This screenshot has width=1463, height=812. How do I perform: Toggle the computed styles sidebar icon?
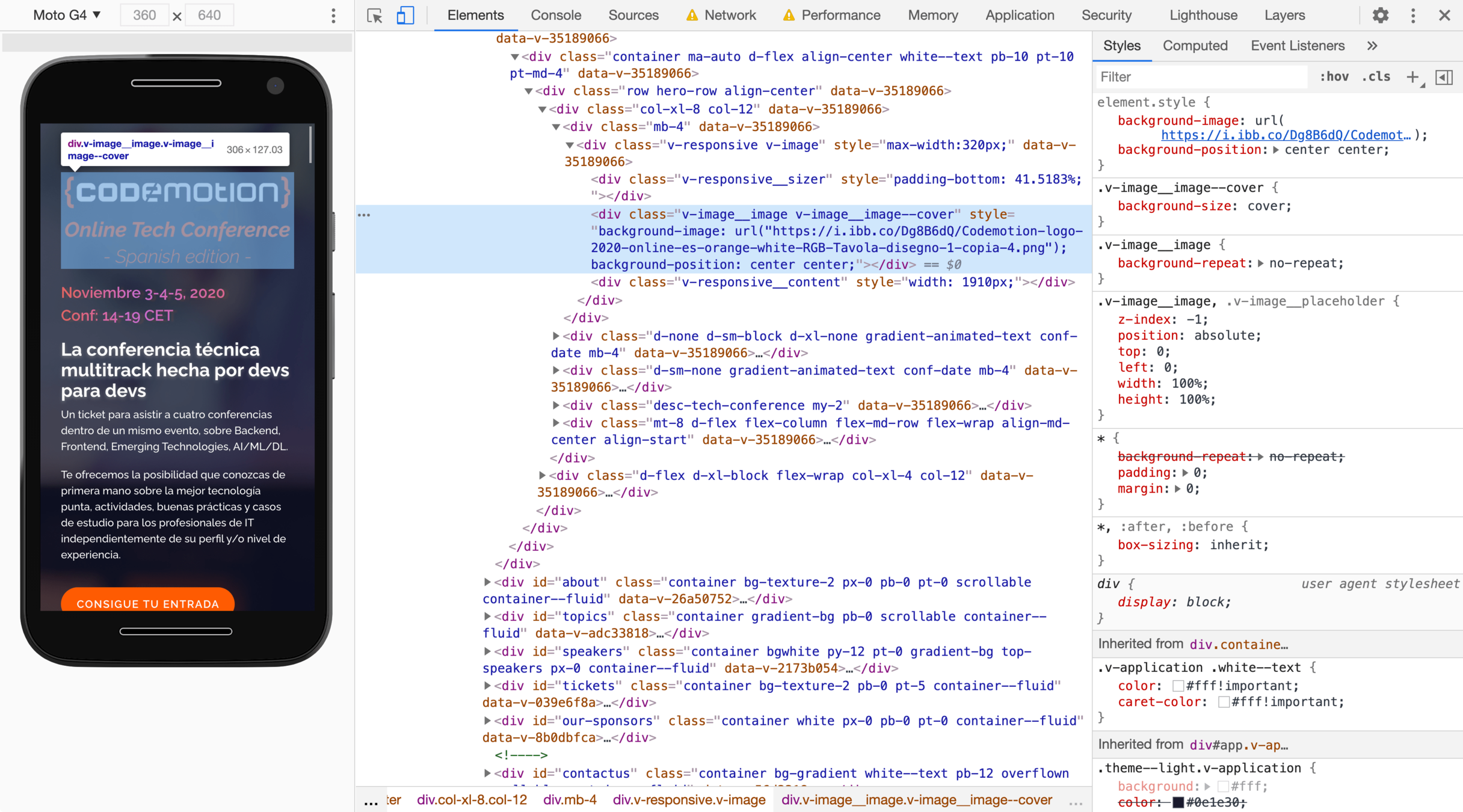pos(1444,77)
